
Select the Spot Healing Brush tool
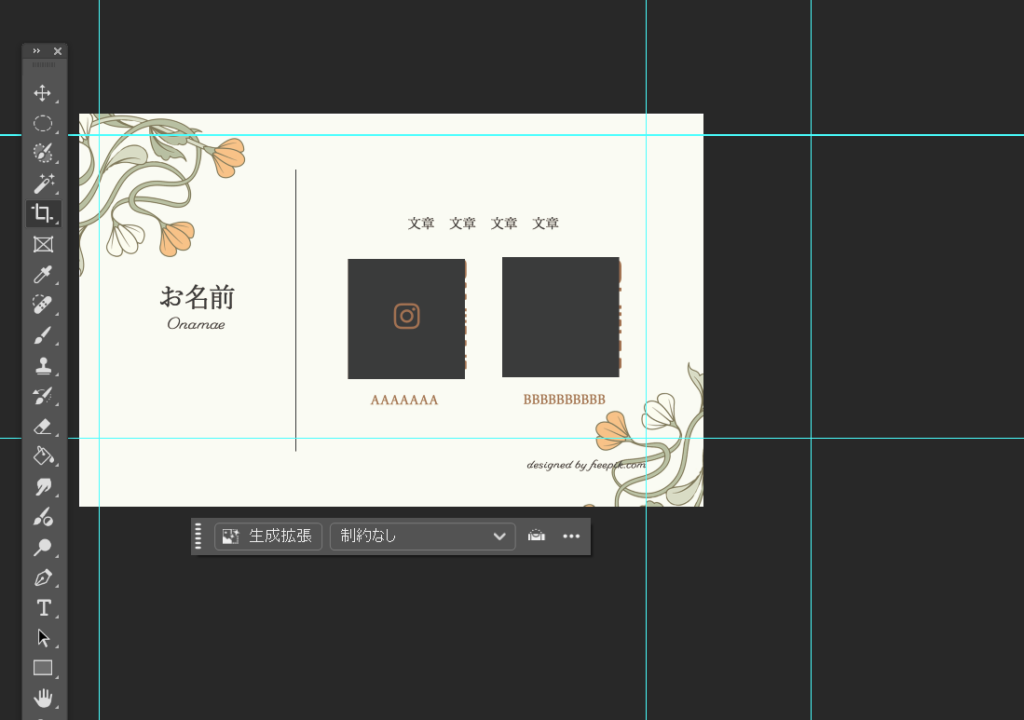(43, 304)
